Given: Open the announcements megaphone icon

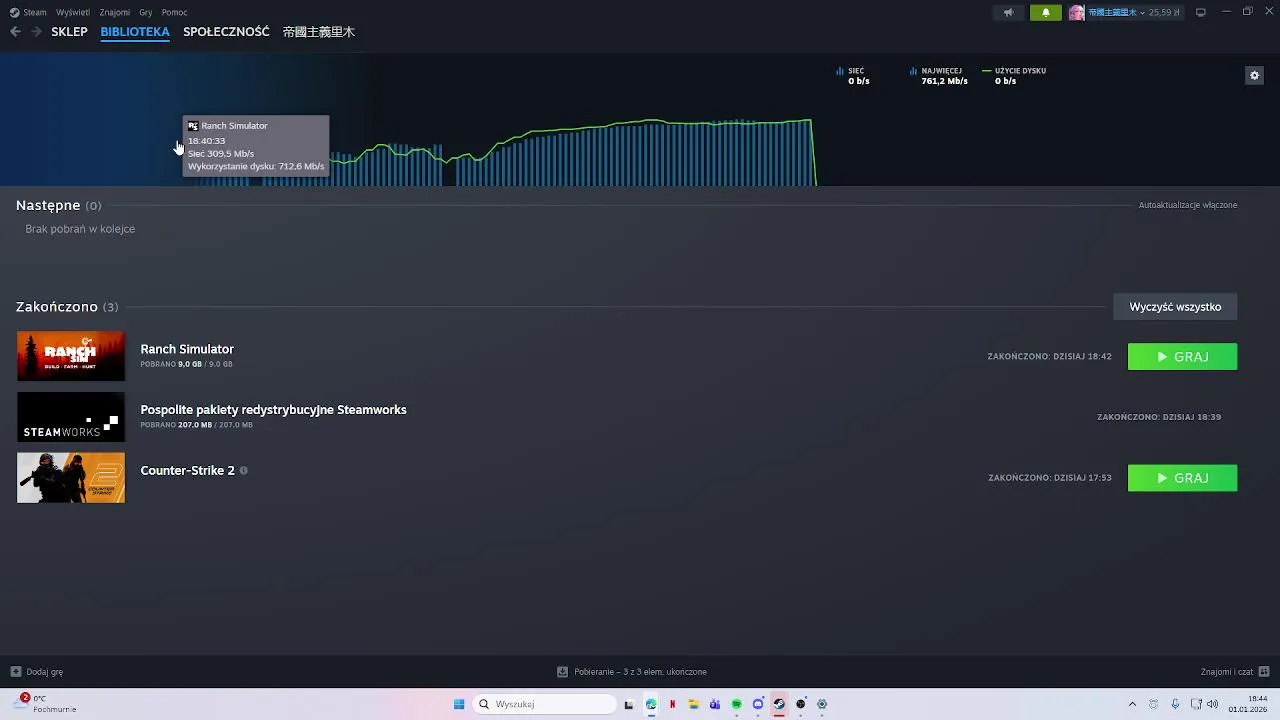Looking at the screenshot, I should [1008, 12].
